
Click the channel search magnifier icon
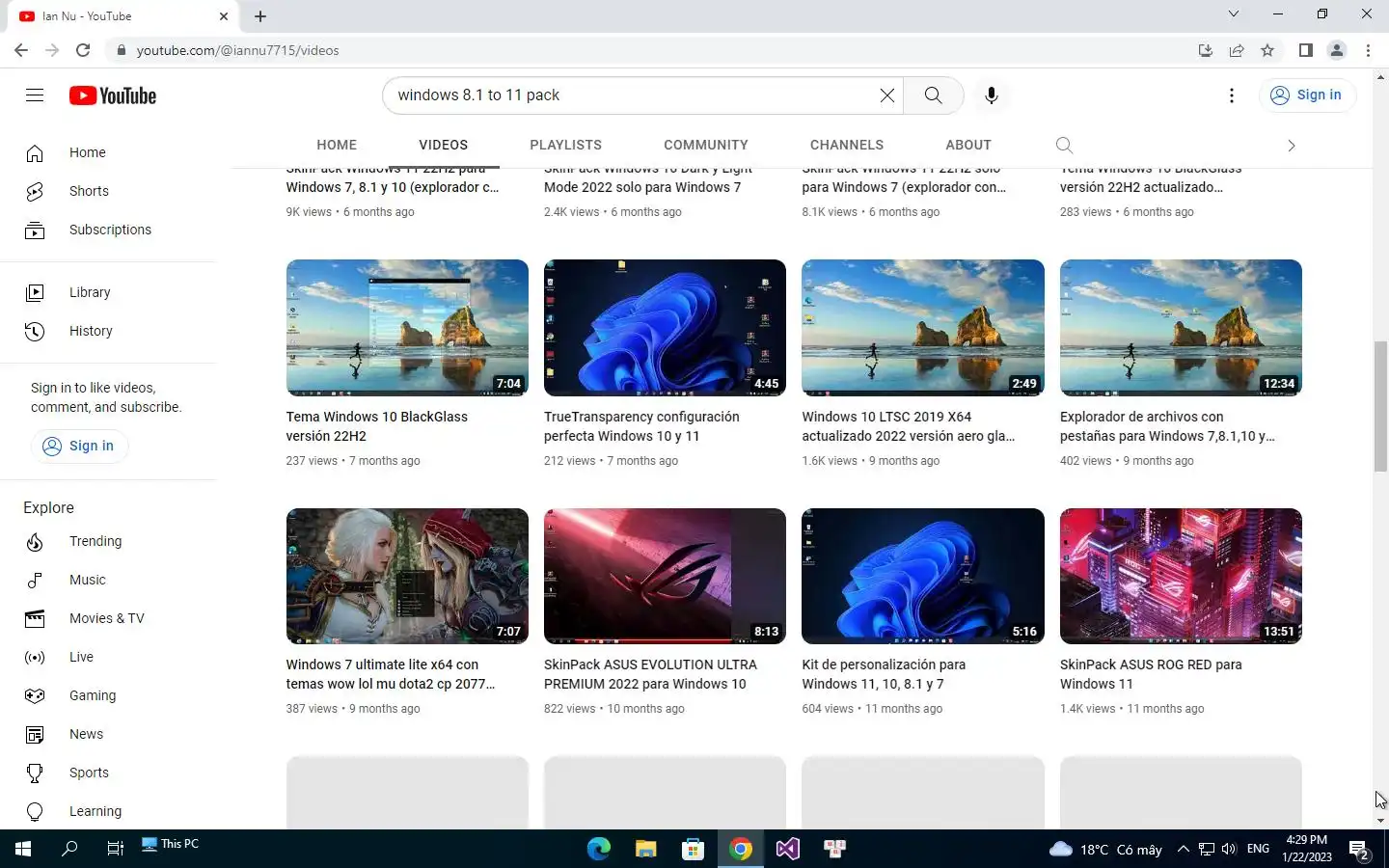[x=1064, y=145]
